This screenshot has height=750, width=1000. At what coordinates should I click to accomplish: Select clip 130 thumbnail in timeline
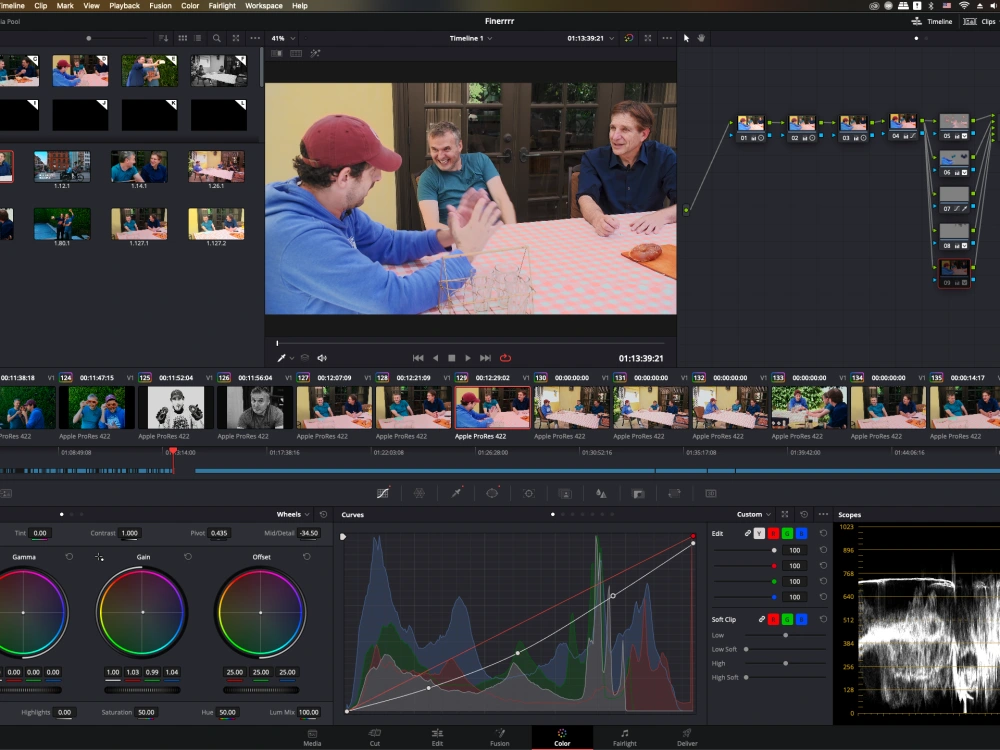point(570,407)
